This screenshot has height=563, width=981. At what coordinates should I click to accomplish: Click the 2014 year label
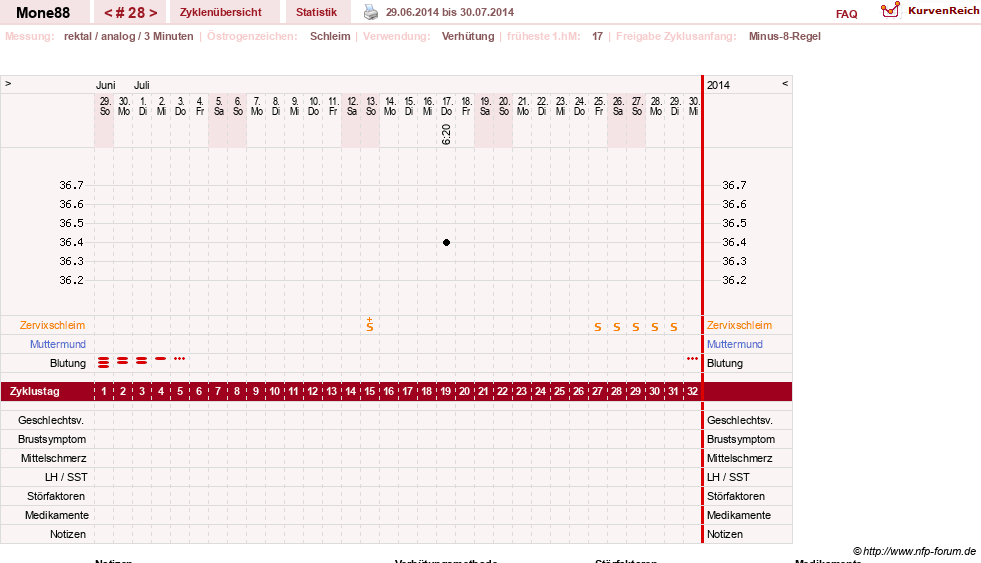[x=718, y=85]
